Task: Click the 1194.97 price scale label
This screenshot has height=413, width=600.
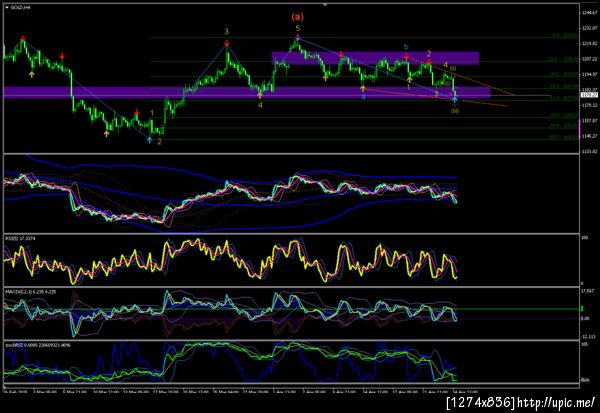Action: pos(590,74)
